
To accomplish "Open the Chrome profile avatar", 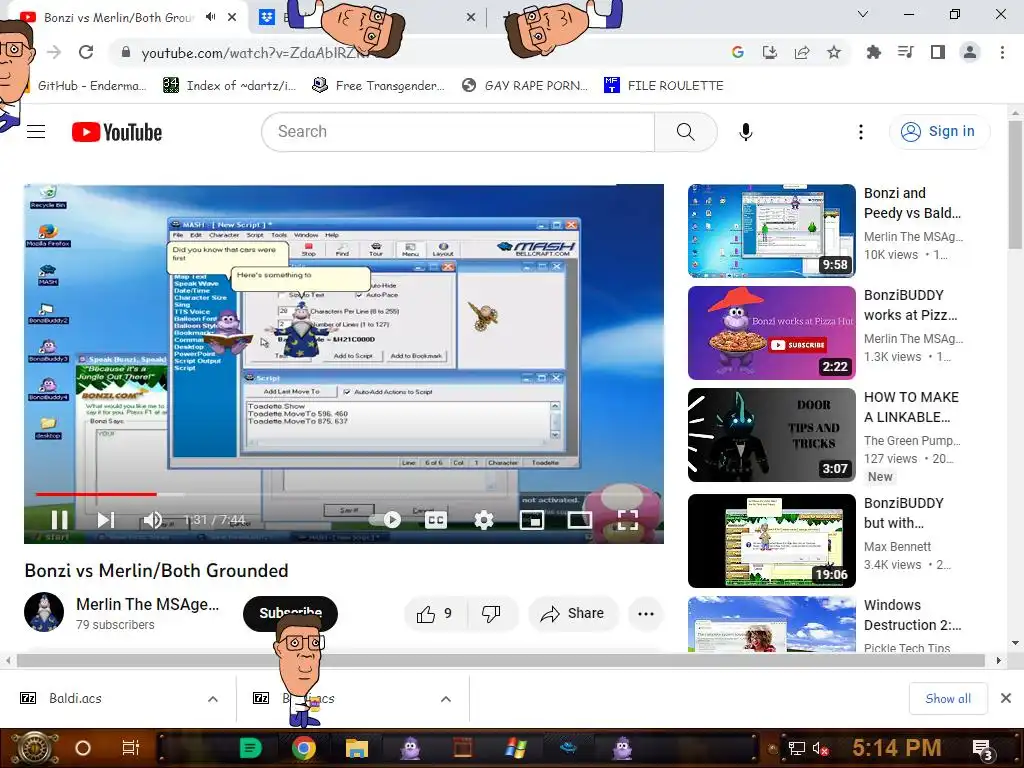I will click(970, 52).
